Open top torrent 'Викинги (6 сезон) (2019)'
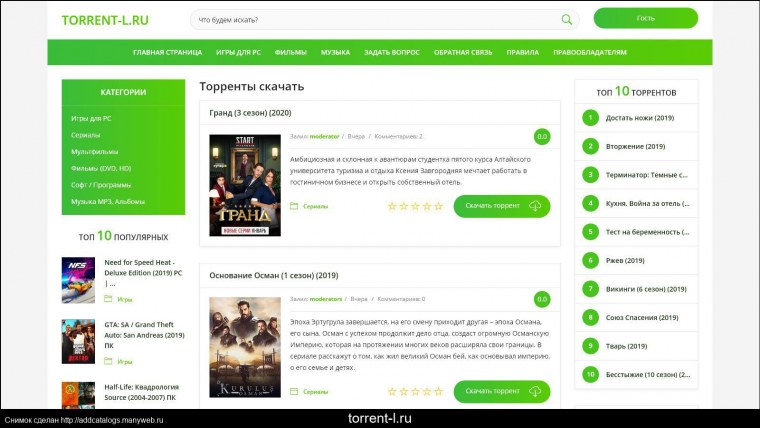Viewport: 760px width, 428px height. (646, 289)
